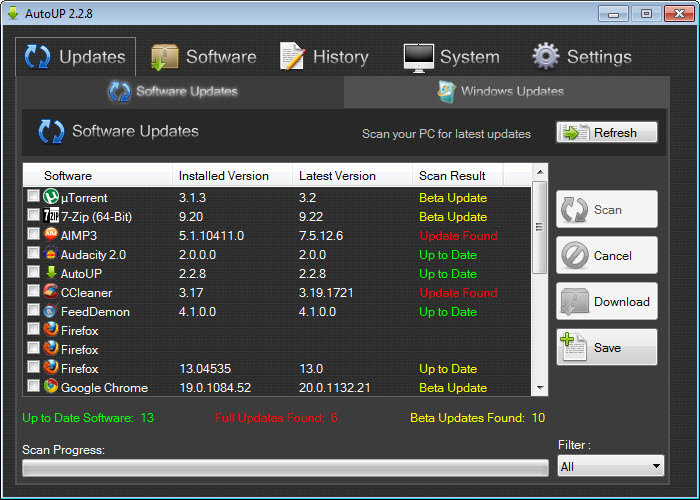Click the prohibition icon on Cancel button
Viewport: 700px width, 500px height.
pyautogui.click(x=575, y=255)
